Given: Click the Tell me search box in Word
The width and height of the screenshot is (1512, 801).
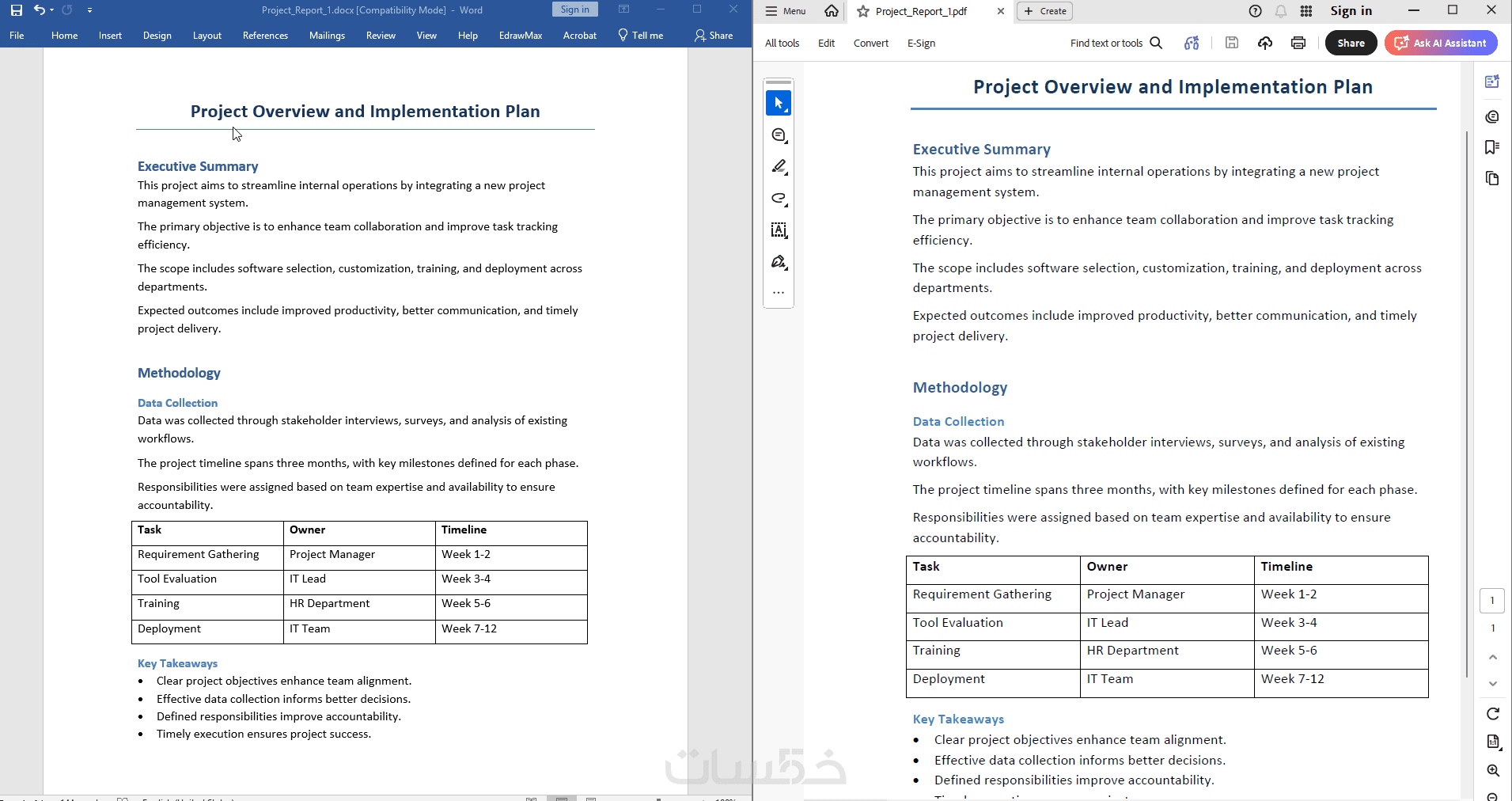Looking at the screenshot, I should 641,36.
